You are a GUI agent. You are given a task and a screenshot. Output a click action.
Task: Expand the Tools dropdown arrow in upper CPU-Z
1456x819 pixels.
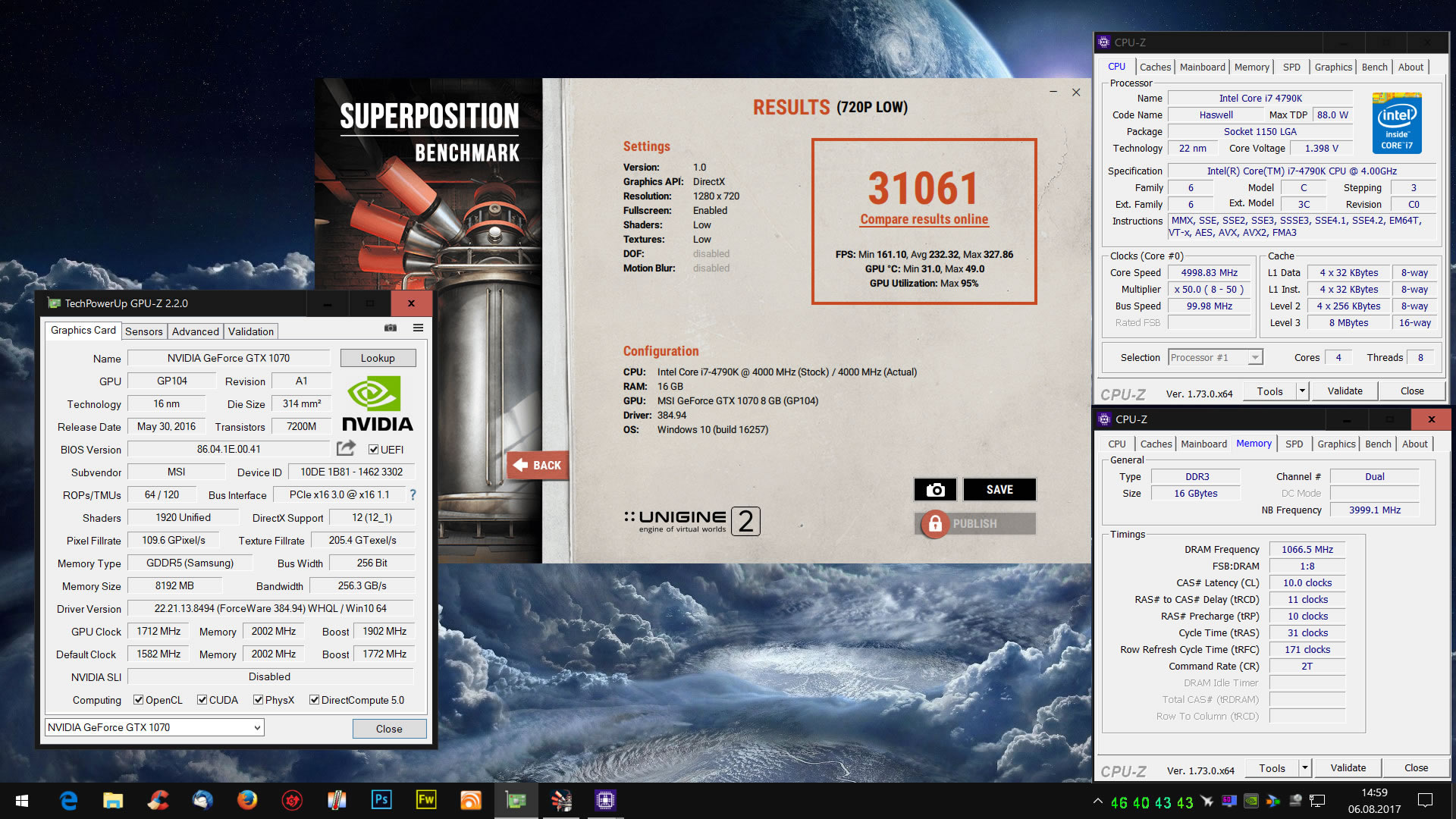click(1302, 391)
